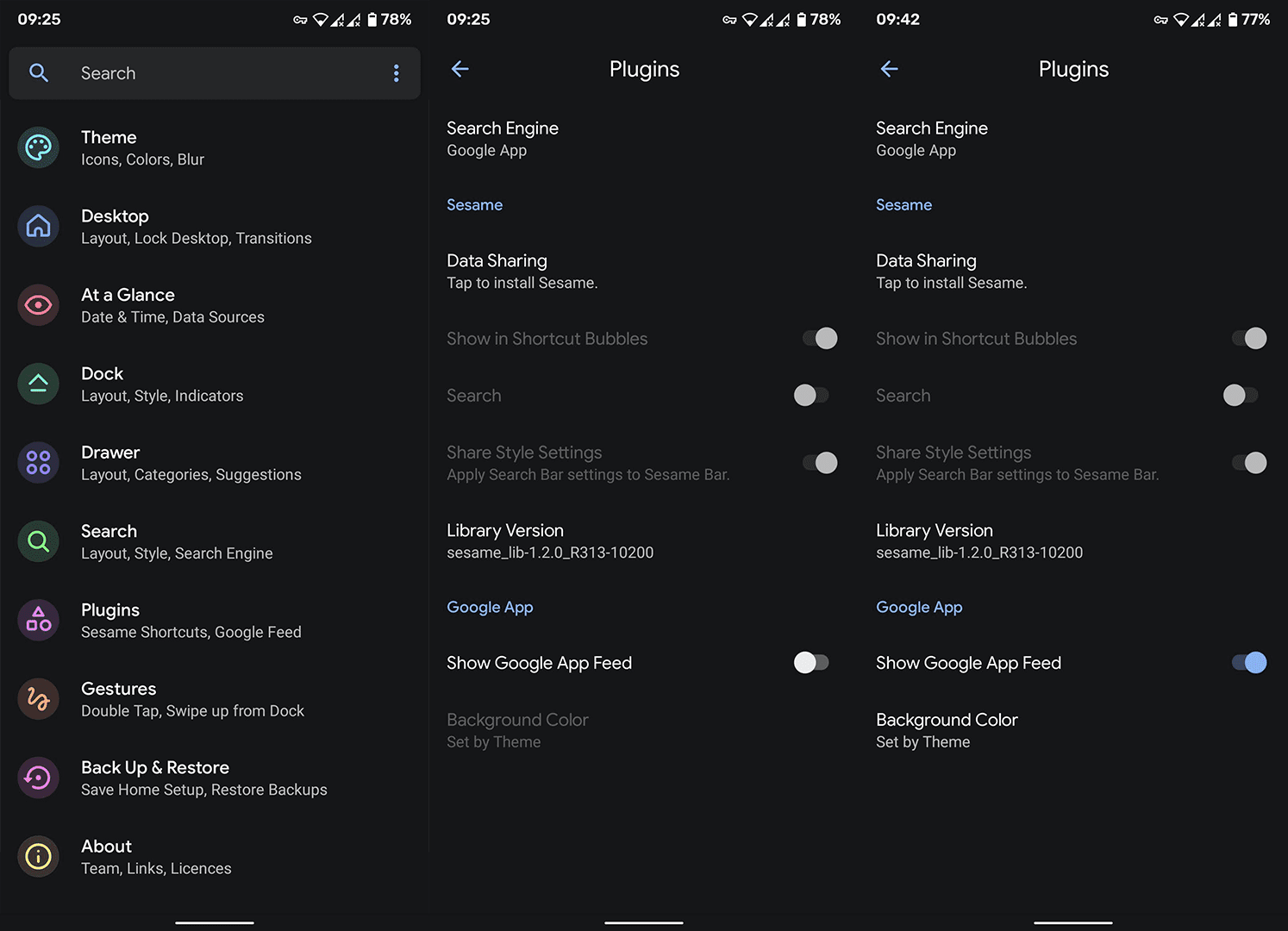The height and width of the screenshot is (931, 1288).
Task: Open Plugins settings entry
Action: (x=215, y=620)
